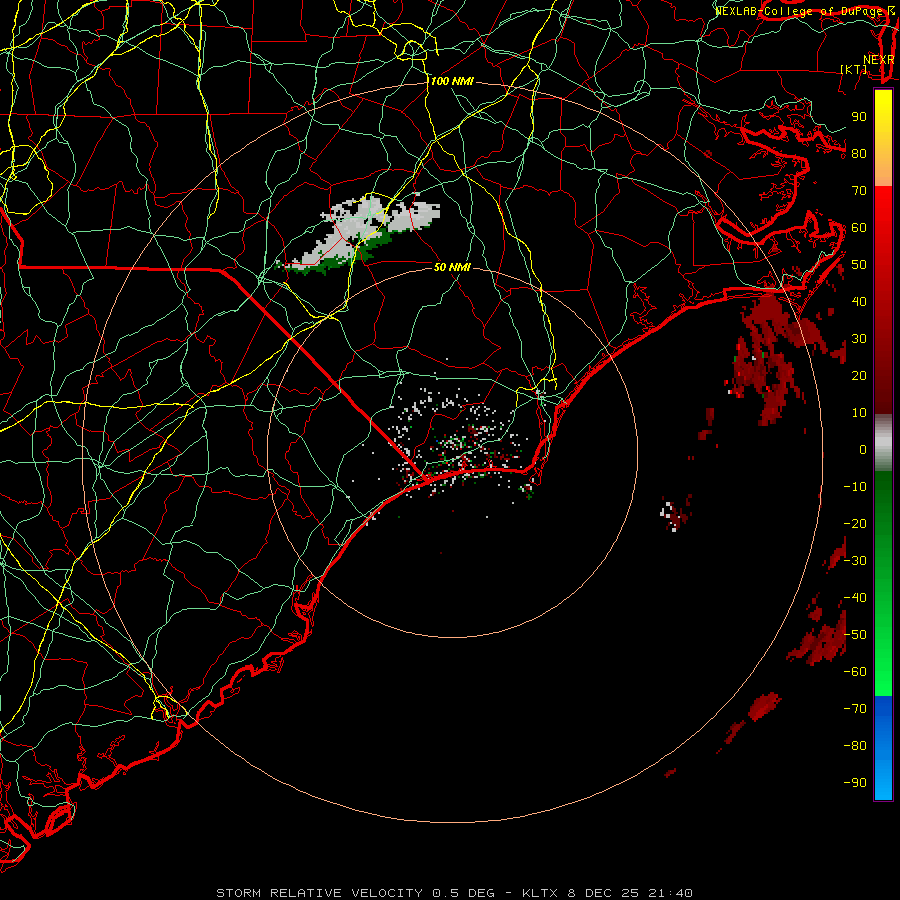
Task: Click the 100 NMI range ring label
Action: point(452,82)
